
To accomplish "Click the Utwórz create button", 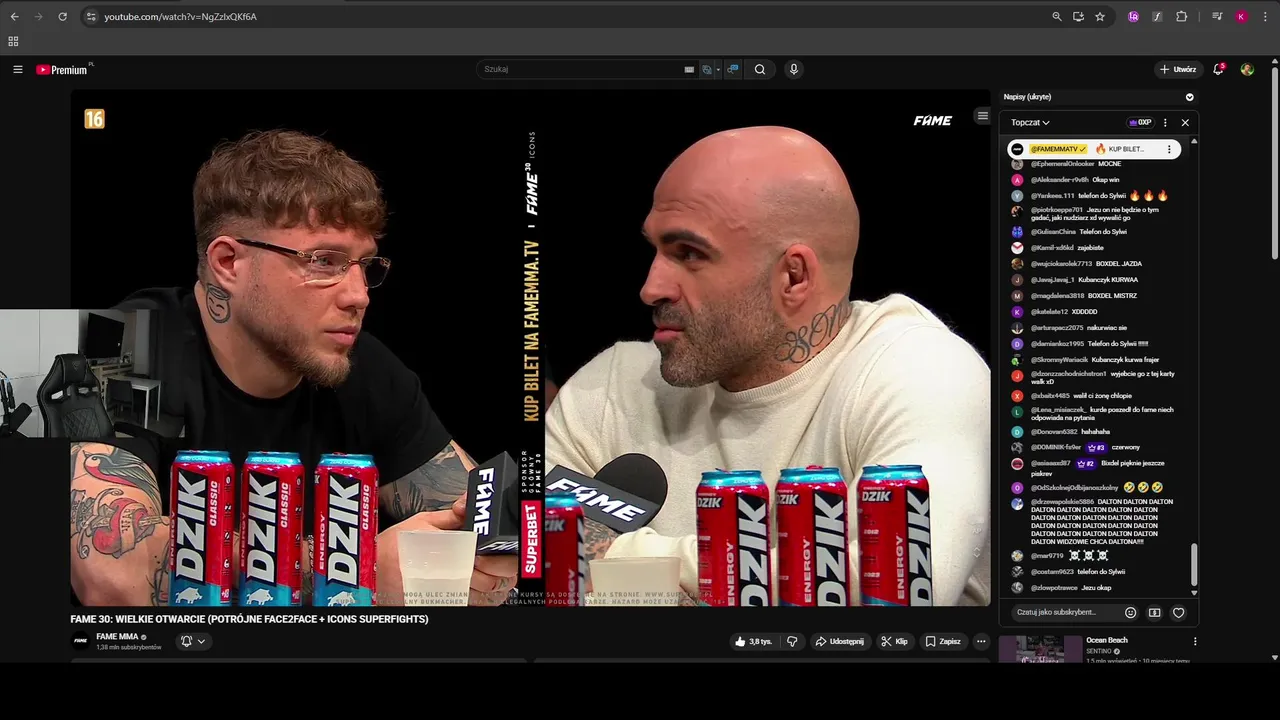I will pyautogui.click(x=1178, y=69).
